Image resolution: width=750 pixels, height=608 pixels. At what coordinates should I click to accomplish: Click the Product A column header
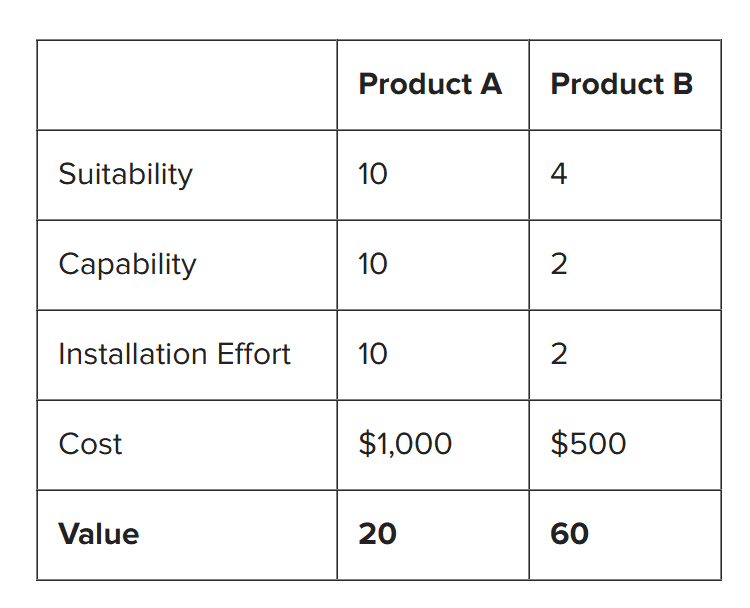coord(430,85)
